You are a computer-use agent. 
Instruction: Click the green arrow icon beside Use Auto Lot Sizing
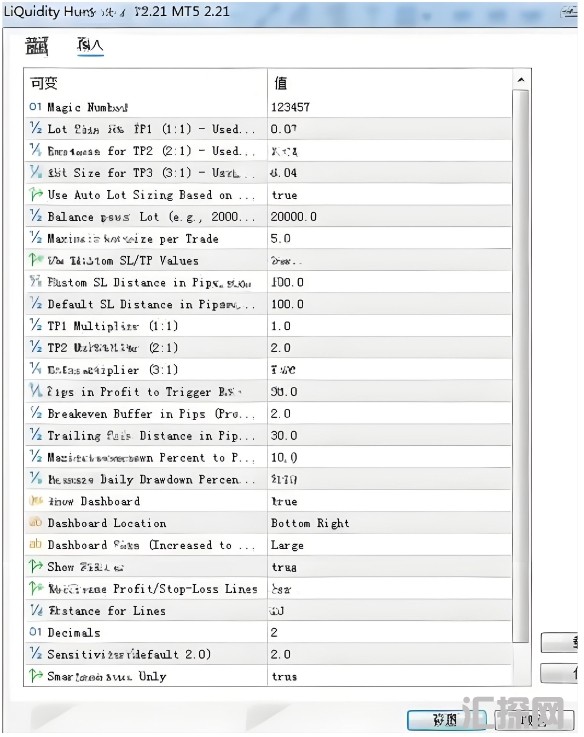[36, 194]
